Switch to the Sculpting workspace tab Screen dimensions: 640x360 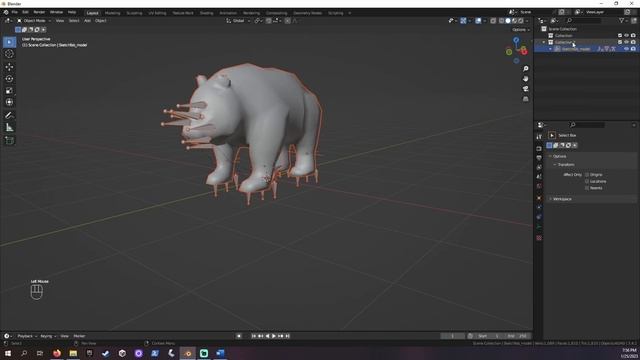point(134,13)
